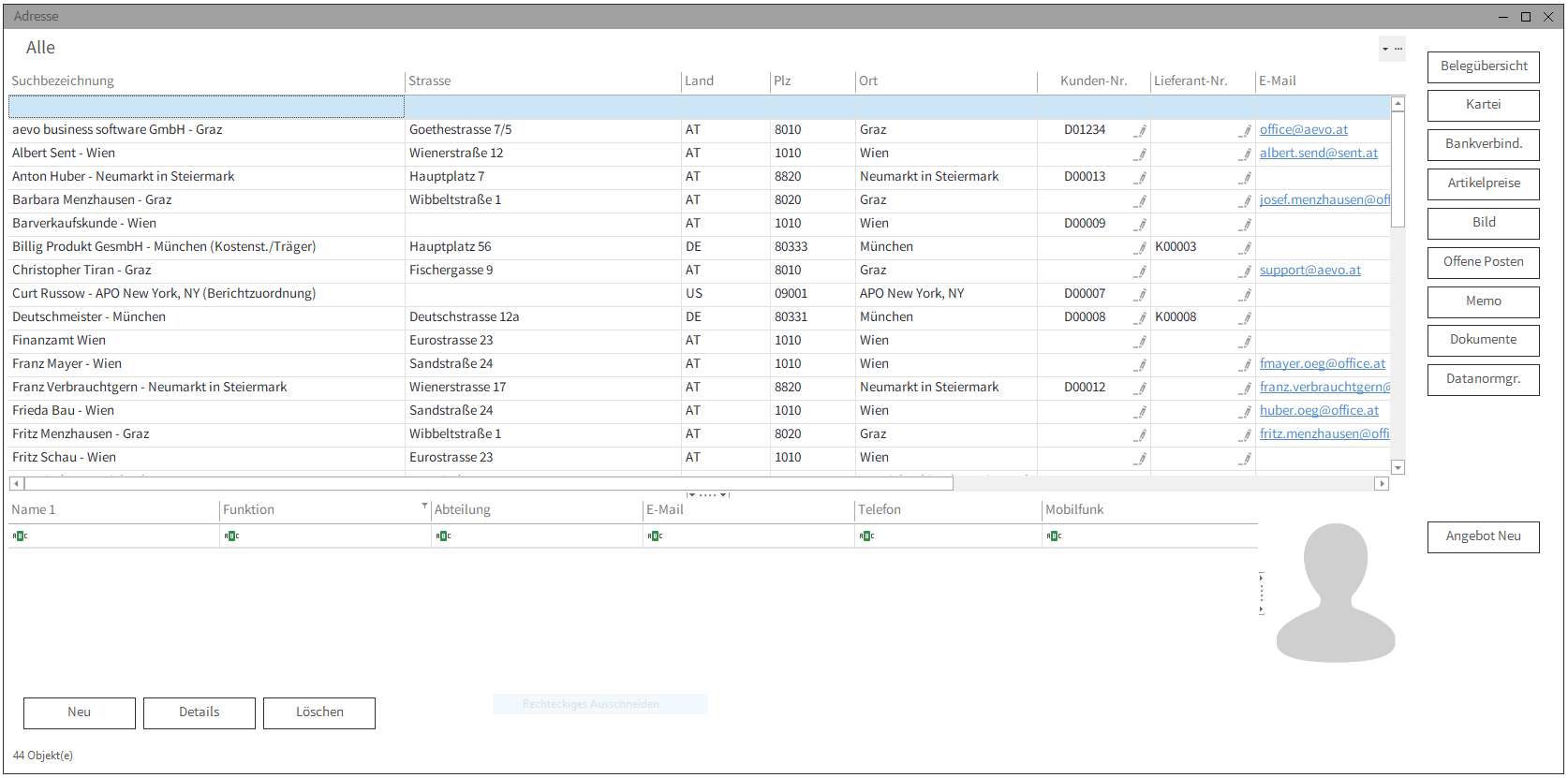
Task: Click pencil next to supplier number K00003
Action: [x=1246, y=247]
